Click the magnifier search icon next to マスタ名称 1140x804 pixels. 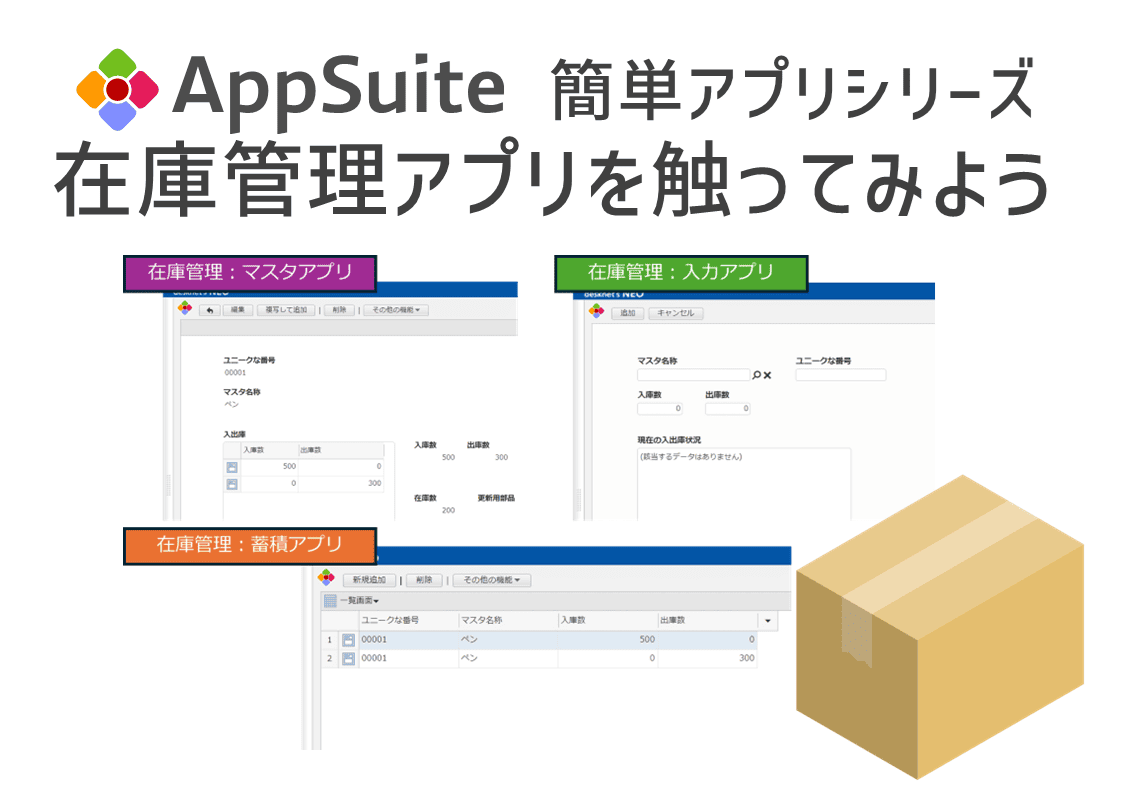[756, 373]
